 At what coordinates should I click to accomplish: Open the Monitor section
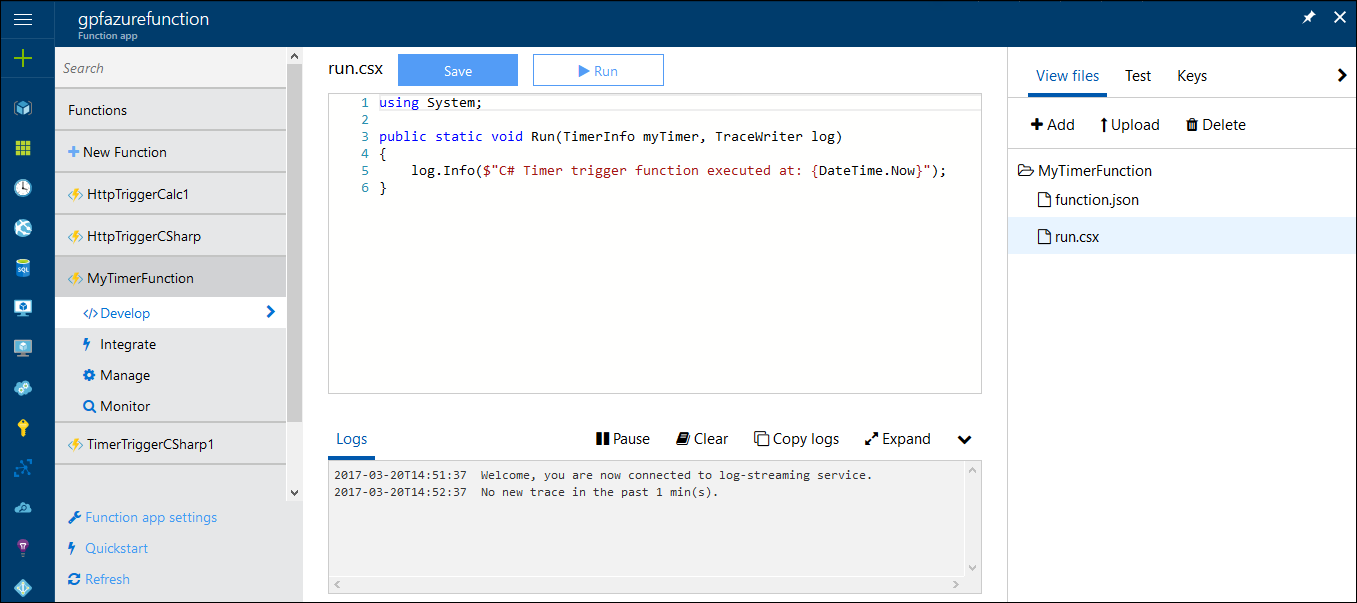point(170,406)
